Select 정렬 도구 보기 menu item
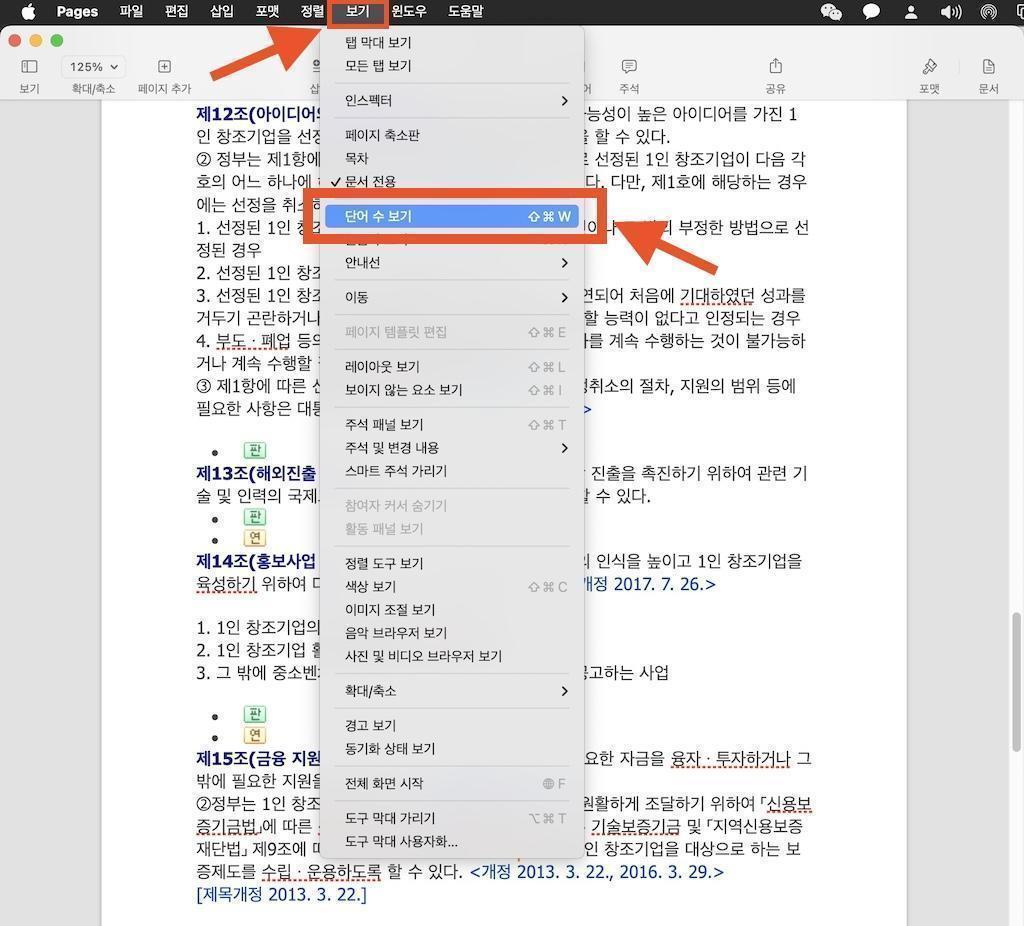1024x926 pixels. pyautogui.click(x=452, y=564)
